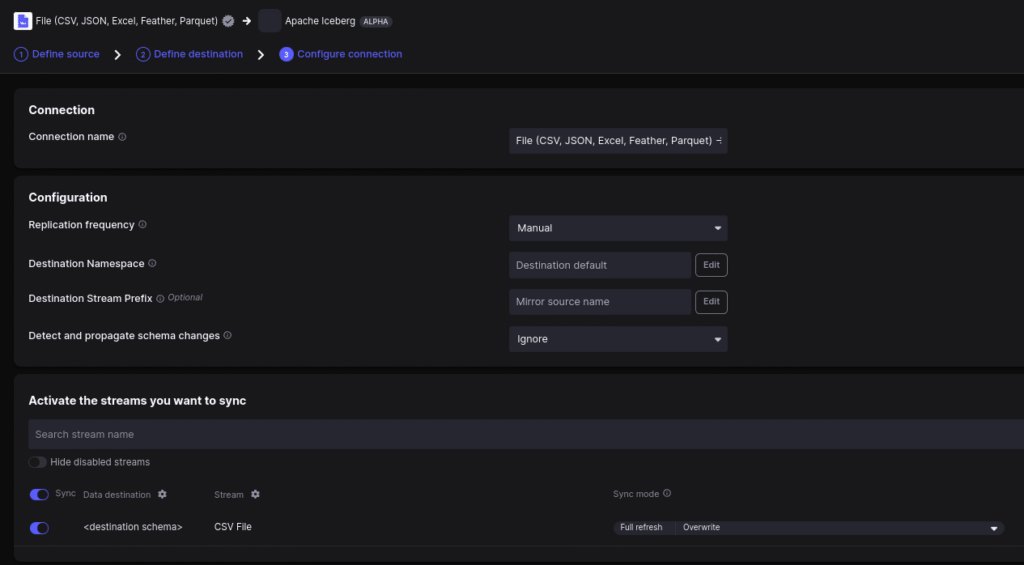This screenshot has width=1024, height=565.
Task: Click the arrow between source and destination
Action: pos(246,21)
